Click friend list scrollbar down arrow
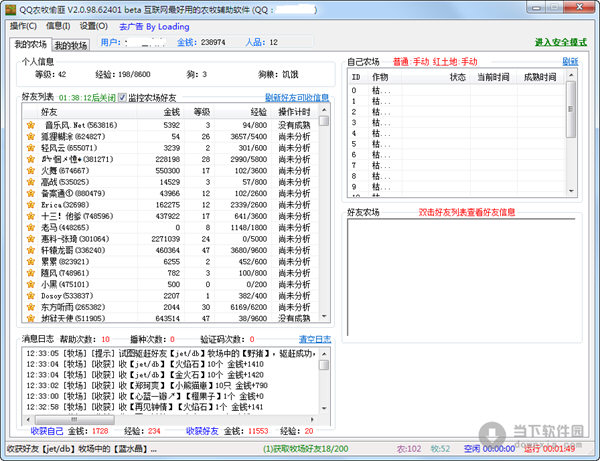 point(324,316)
